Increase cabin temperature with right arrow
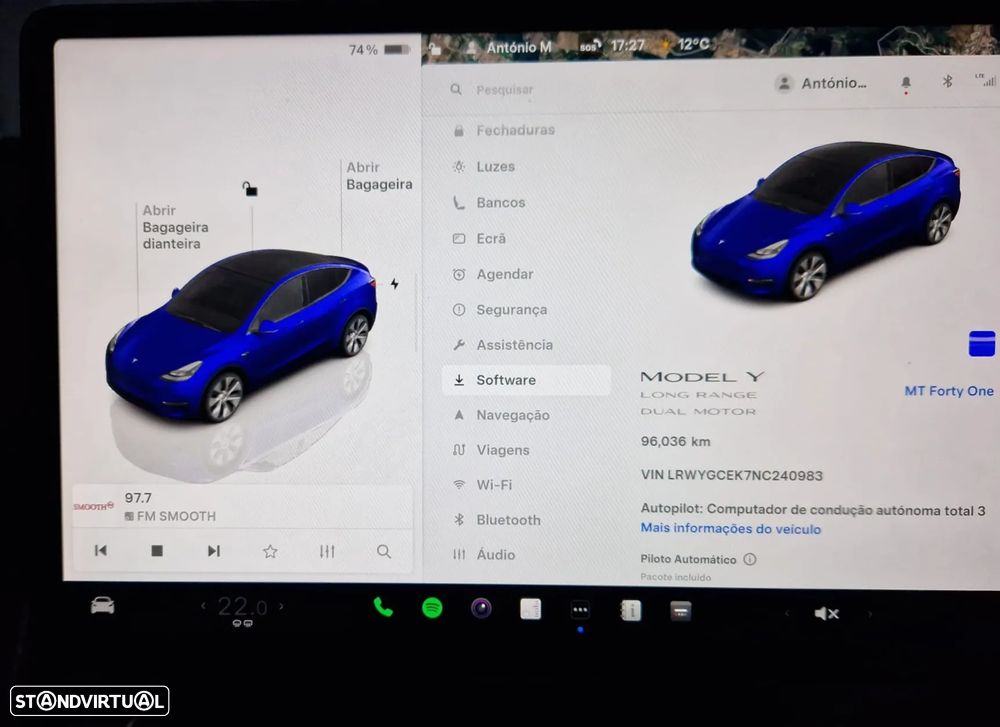The height and width of the screenshot is (727, 1000). pos(281,606)
